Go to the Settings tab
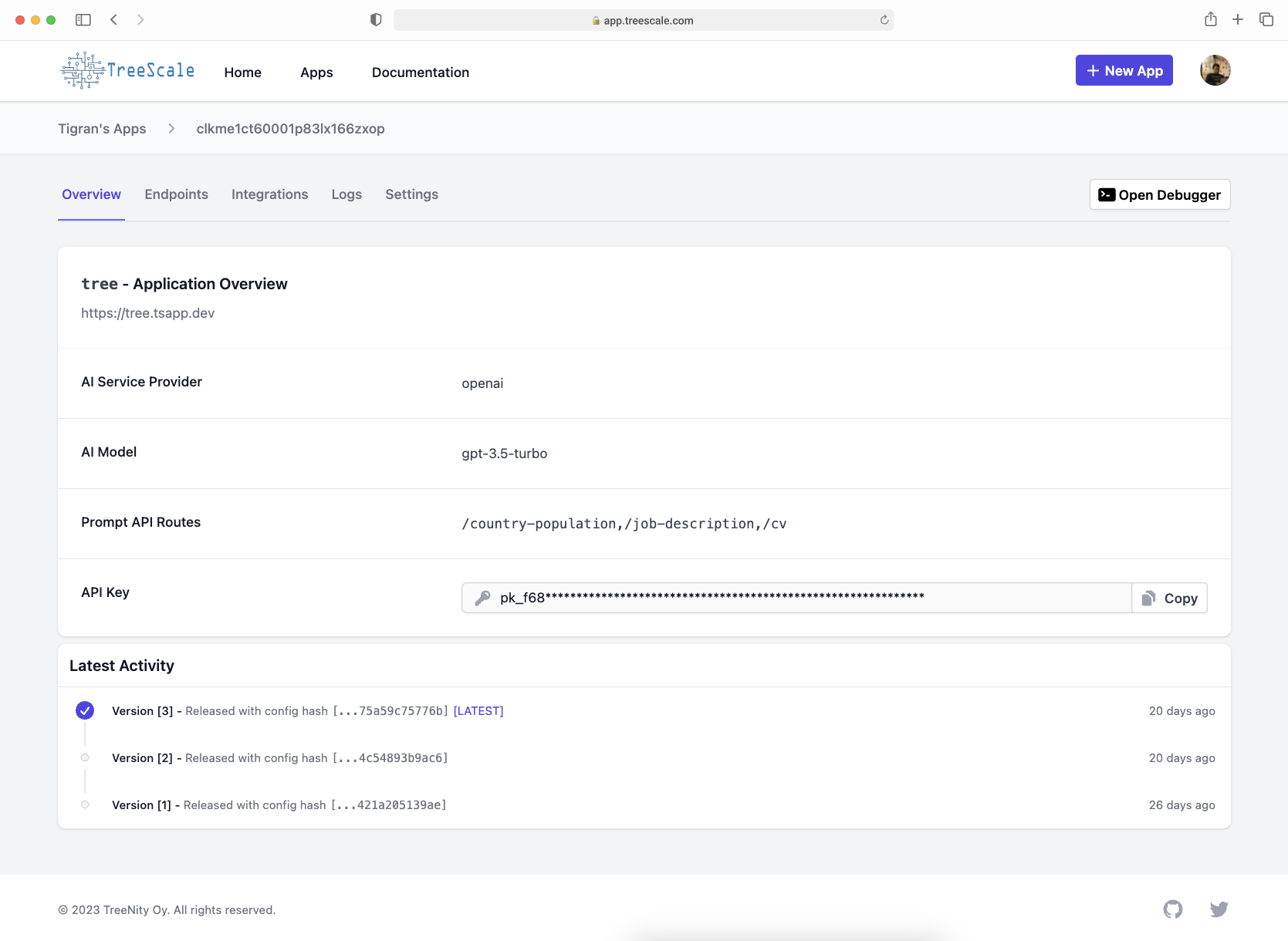 point(411,194)
